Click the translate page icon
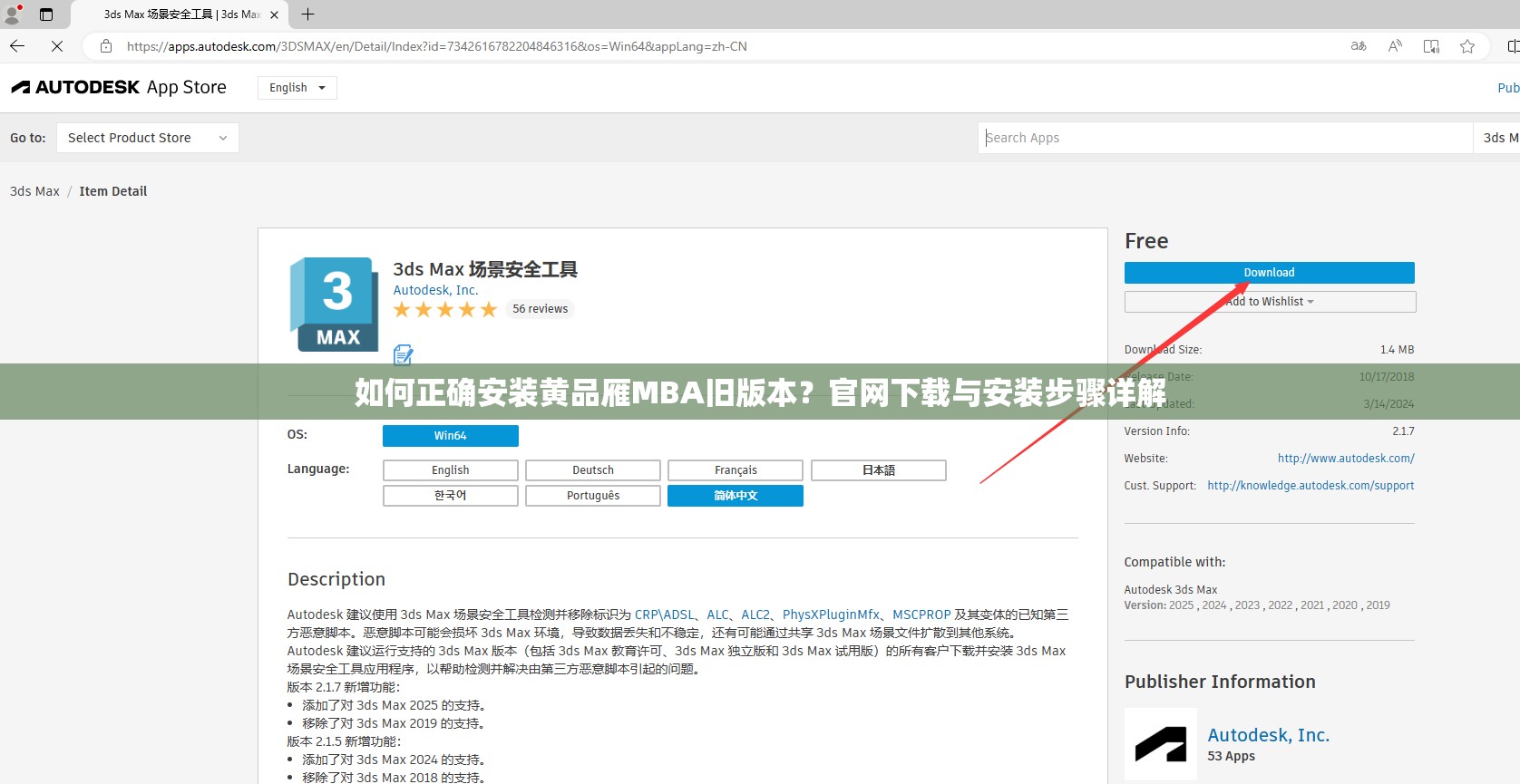Screen dimensions: 1520x784 pyautogui.click(x=1359, y=46)
